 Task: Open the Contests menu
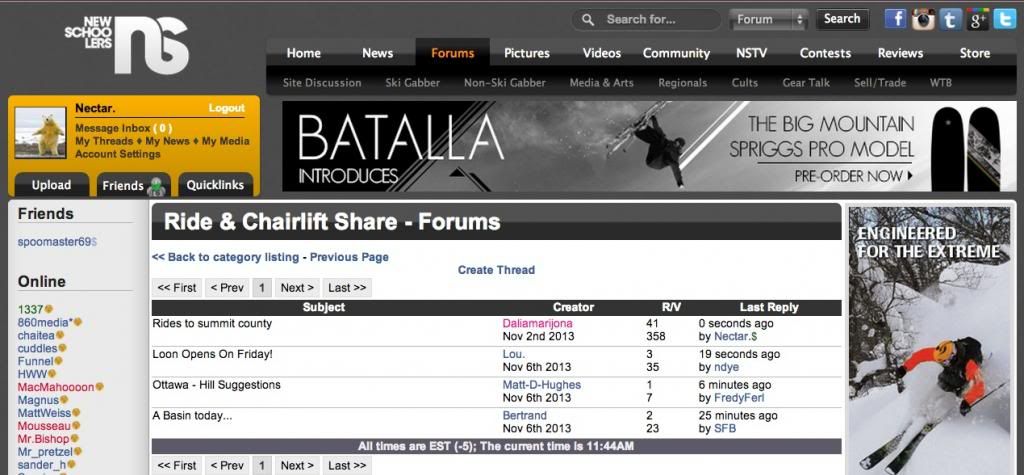pyautogui.click(x=825, y=53)
